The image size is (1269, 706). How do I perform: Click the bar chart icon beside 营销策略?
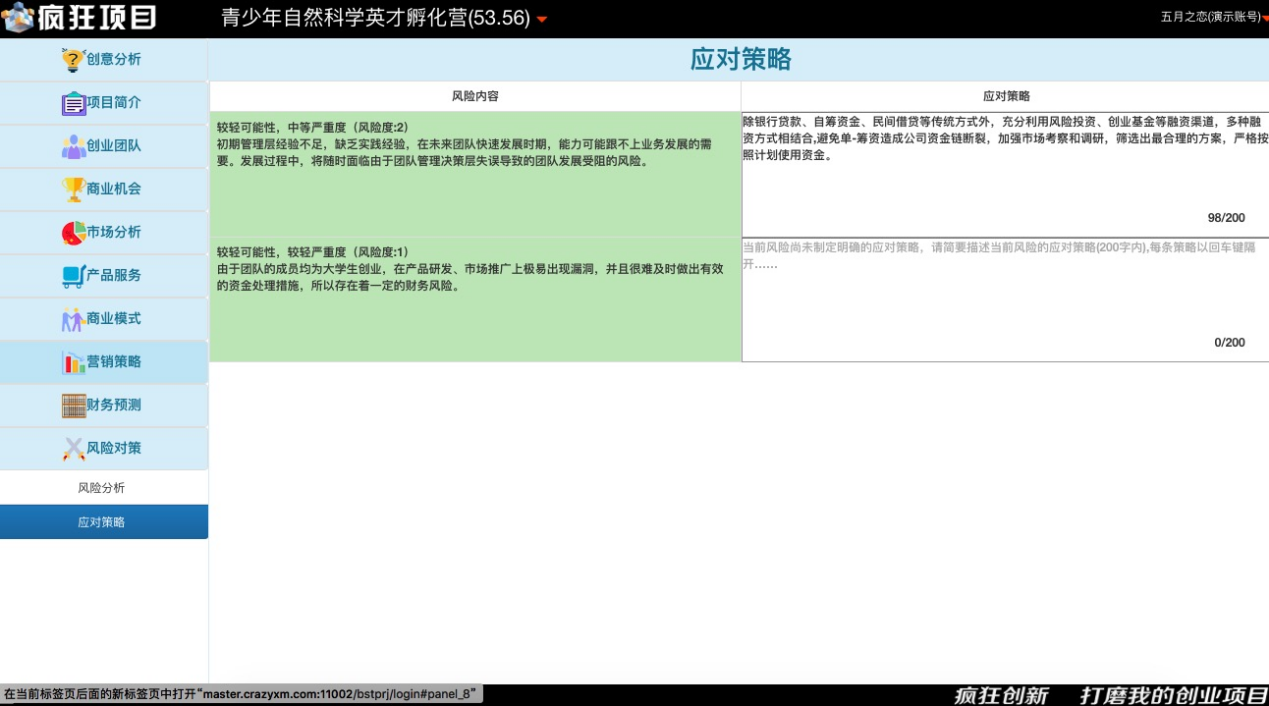click(x=73, y=362)
